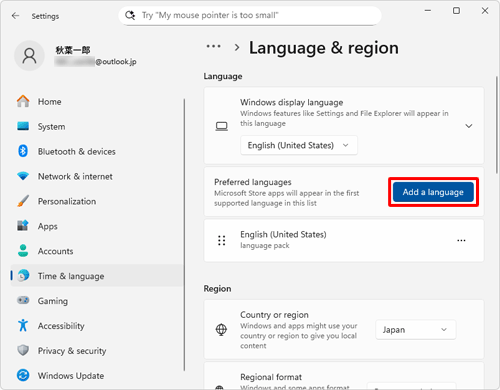
Task: Click the Regional format card title
Action: click(271, 377)
